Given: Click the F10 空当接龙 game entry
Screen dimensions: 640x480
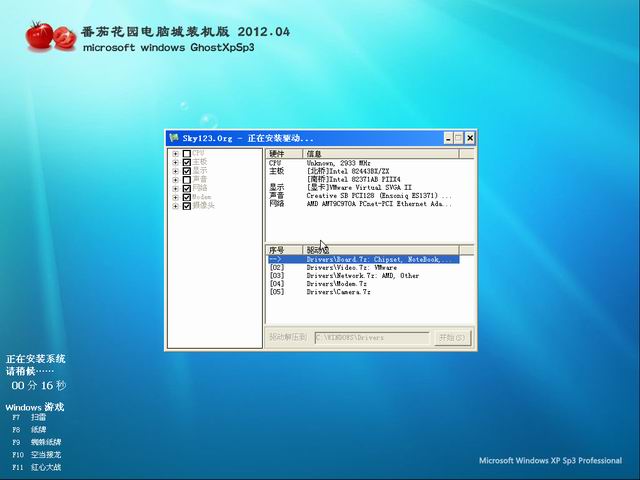Looking at the screenshot, I should tap(37, 455).
